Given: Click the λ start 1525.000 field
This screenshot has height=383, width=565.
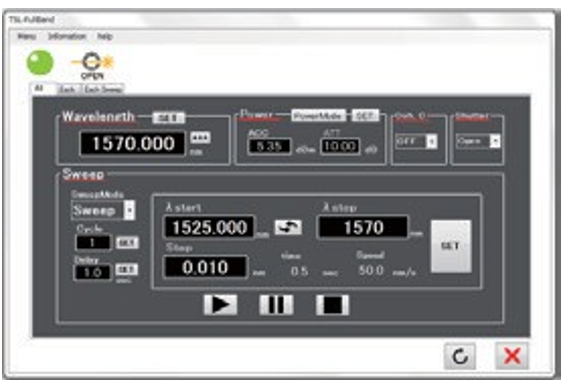Looking at the screenshot, I should tap(209, 227).
